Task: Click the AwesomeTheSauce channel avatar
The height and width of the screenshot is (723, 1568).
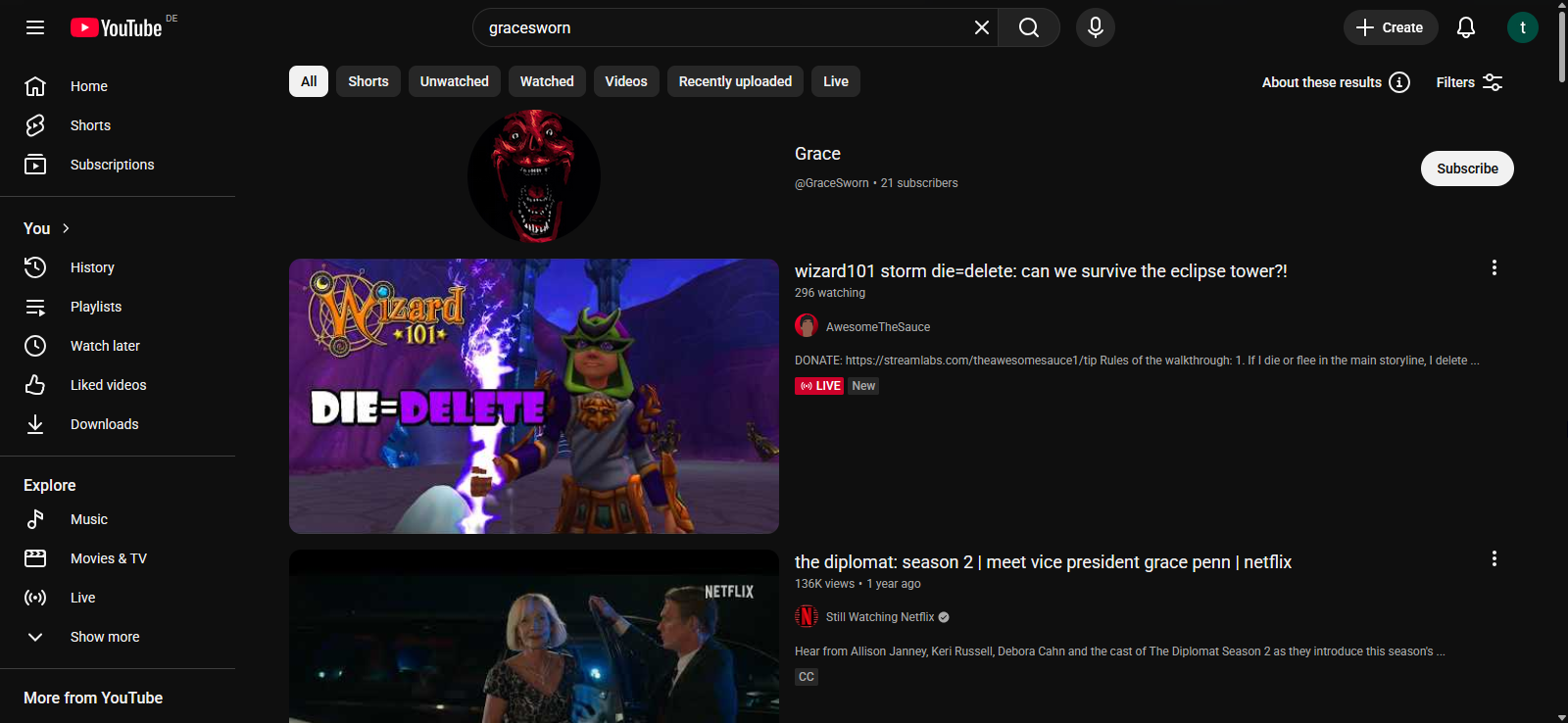Action: [x=807, y=326]
